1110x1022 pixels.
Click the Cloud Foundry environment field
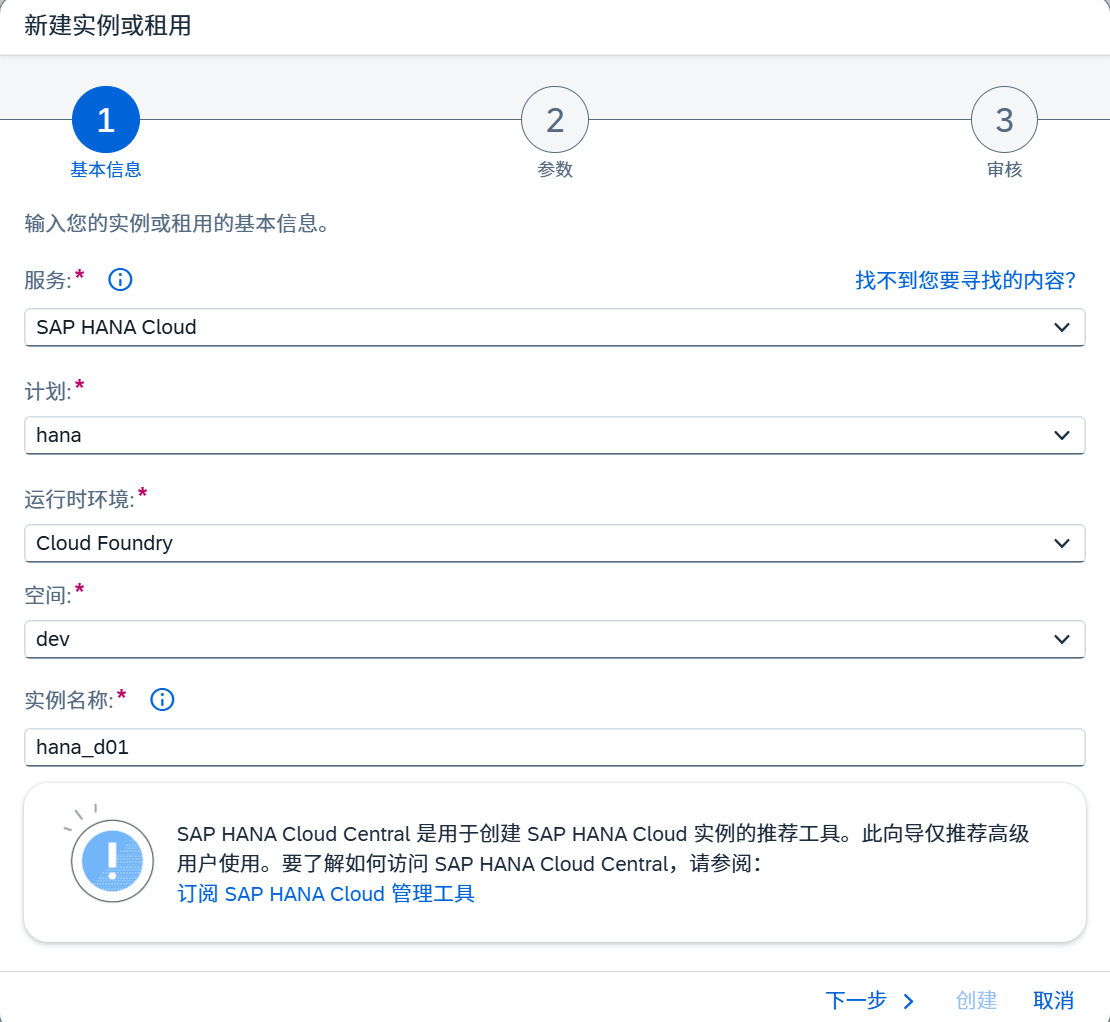[x=554, y=543]
